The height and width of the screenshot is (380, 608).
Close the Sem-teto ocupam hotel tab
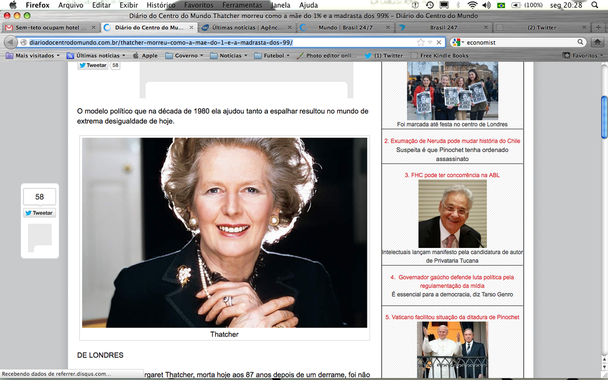pos(93,28)
